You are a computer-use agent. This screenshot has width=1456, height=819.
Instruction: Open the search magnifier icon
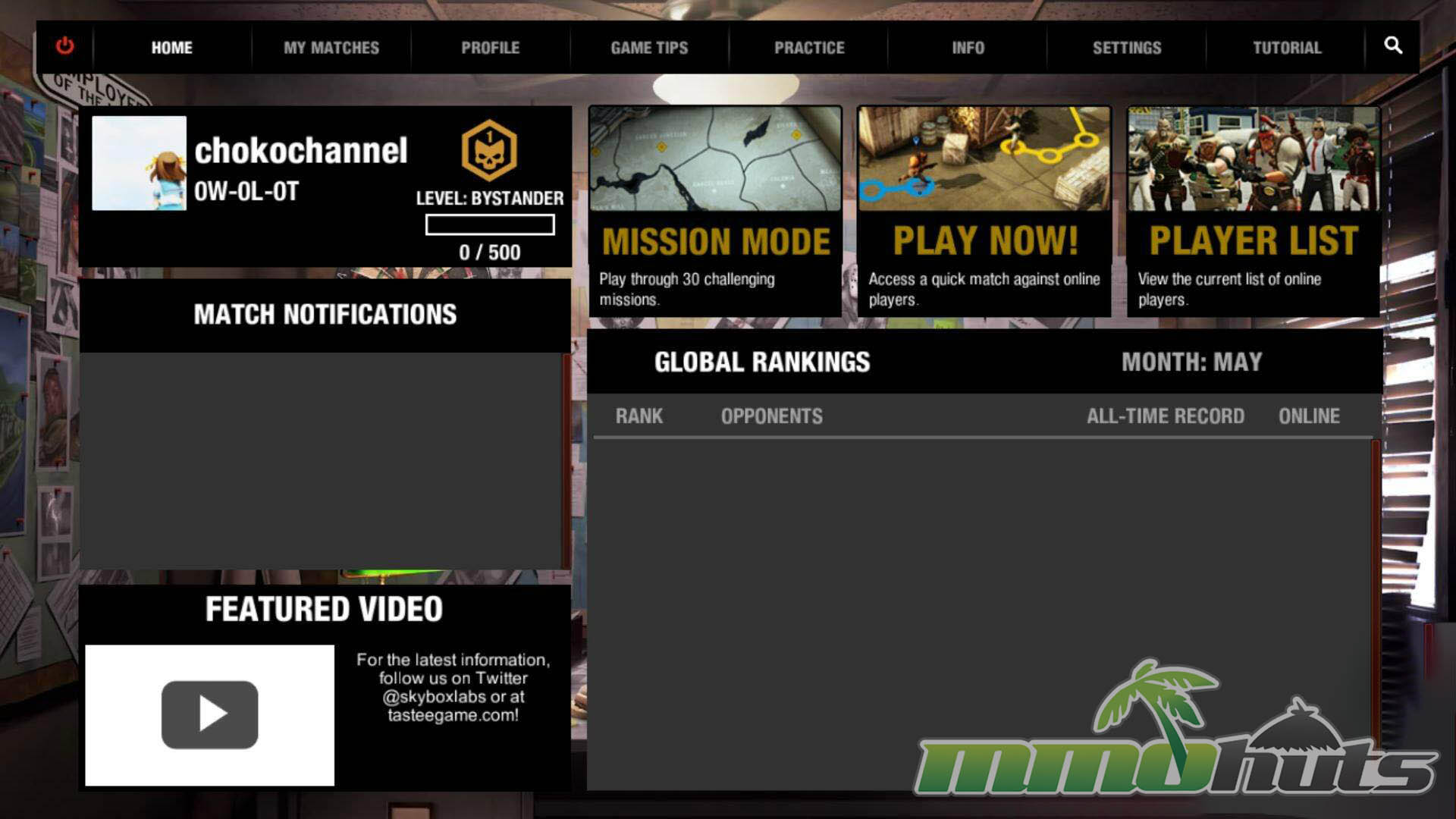click(x=1393, y=45)
